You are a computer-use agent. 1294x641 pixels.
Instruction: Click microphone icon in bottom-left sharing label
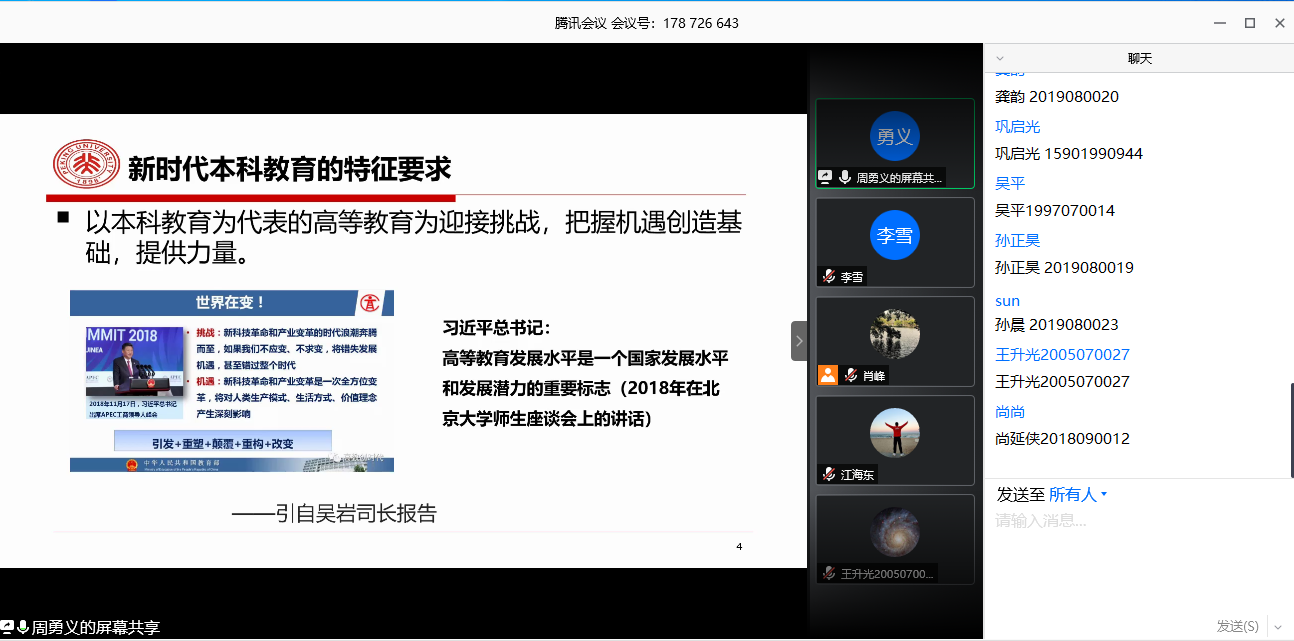click(22, 627)
